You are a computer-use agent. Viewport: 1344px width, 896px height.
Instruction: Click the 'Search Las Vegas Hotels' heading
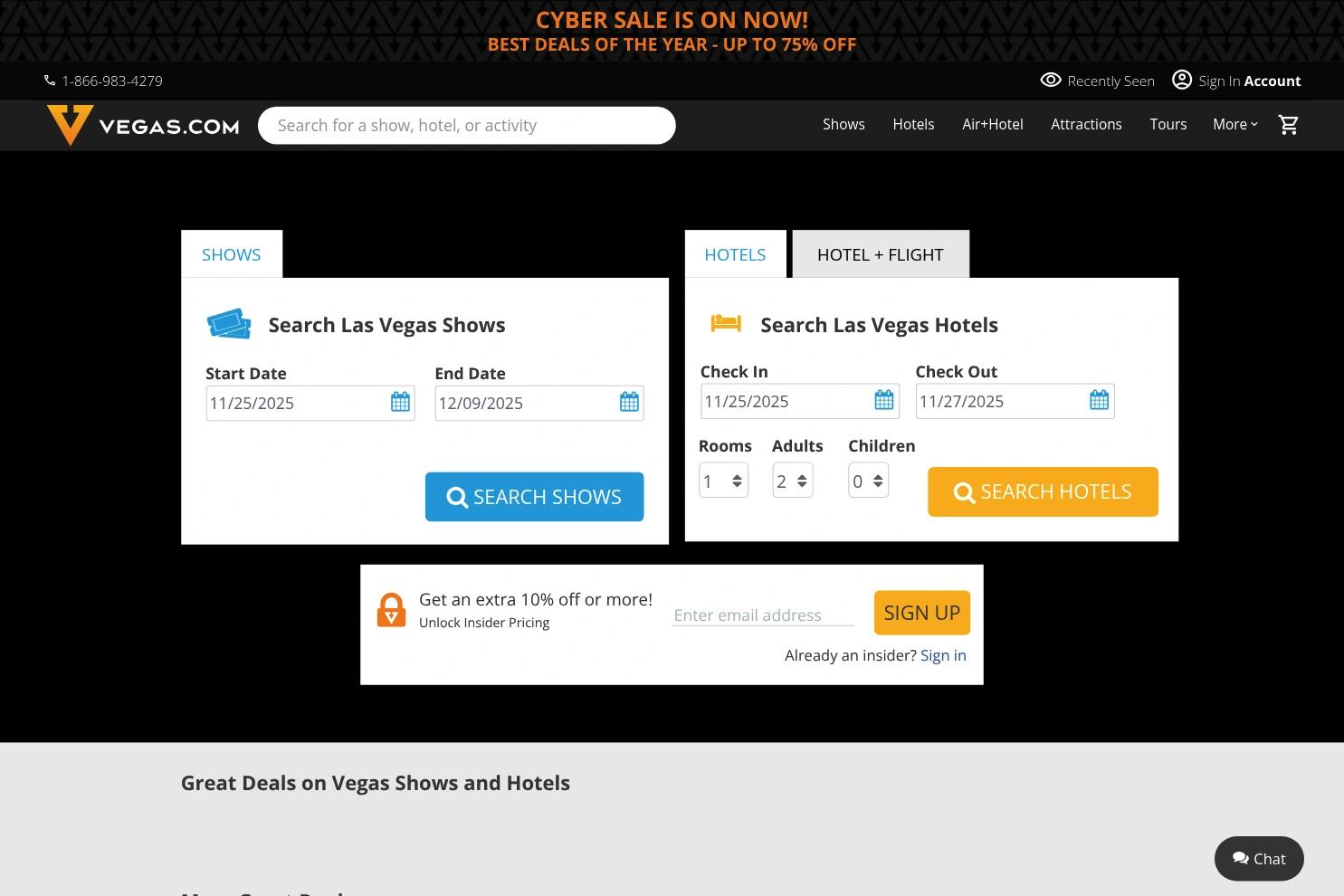point(879,325)
